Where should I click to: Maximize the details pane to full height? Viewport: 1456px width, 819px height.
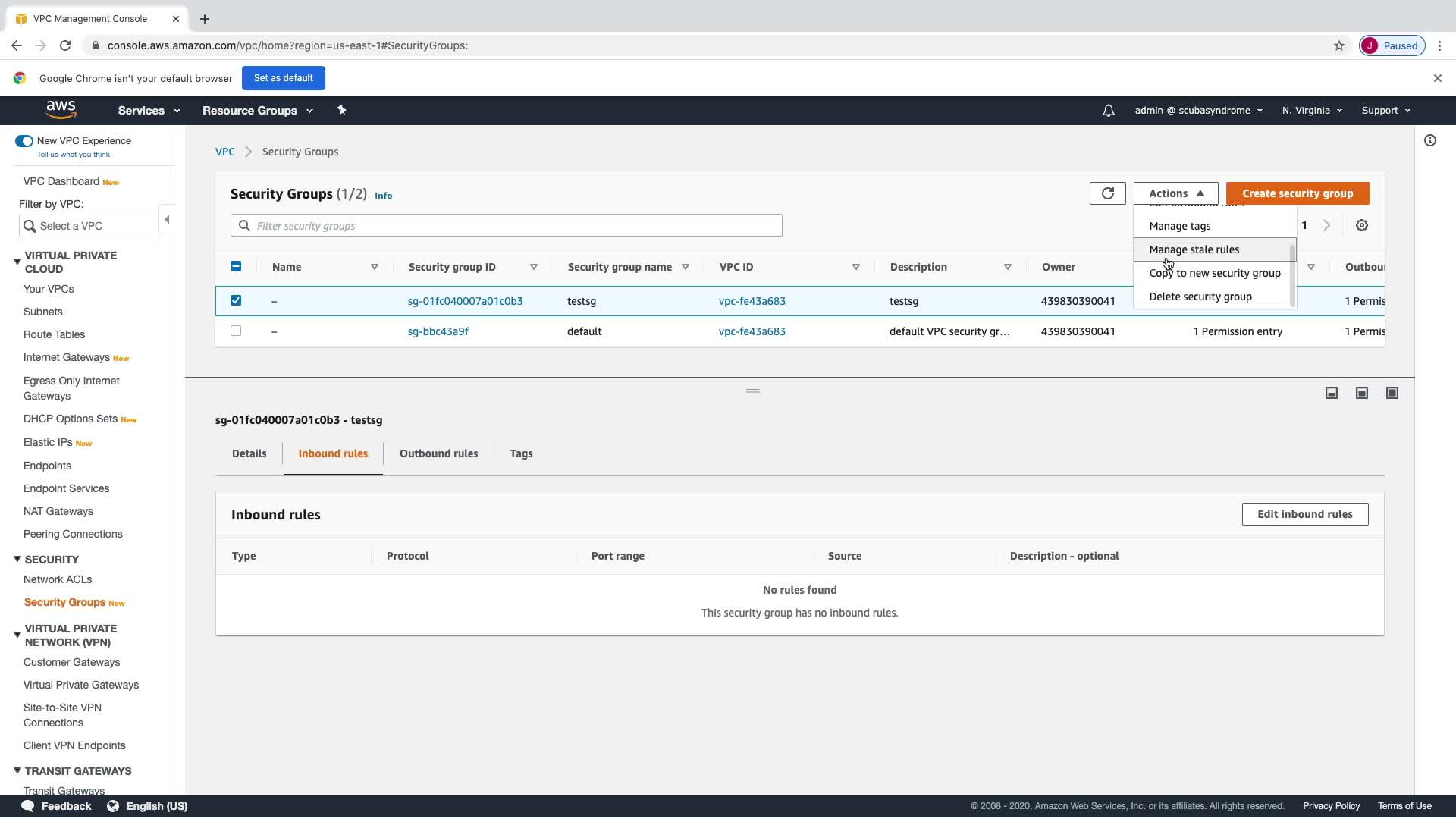pyautogui.click(x=1392, y=393)
